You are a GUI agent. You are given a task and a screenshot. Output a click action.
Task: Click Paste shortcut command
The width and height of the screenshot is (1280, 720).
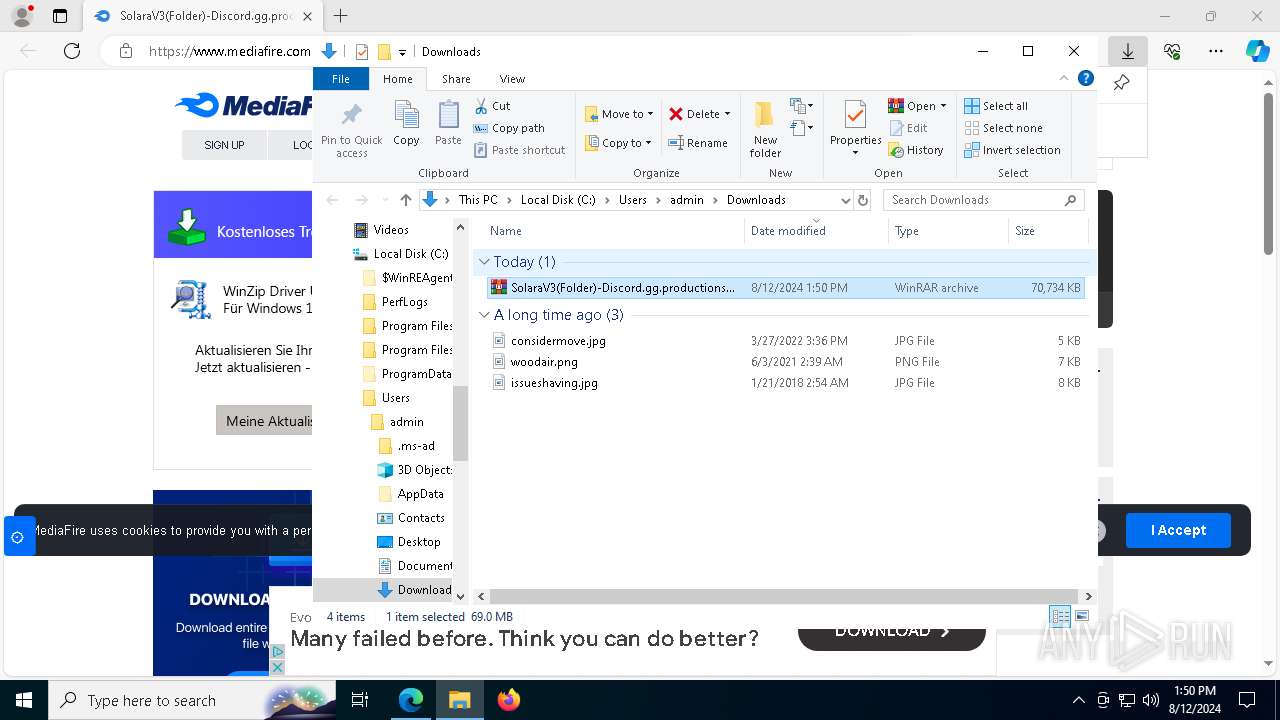[519, 150]
